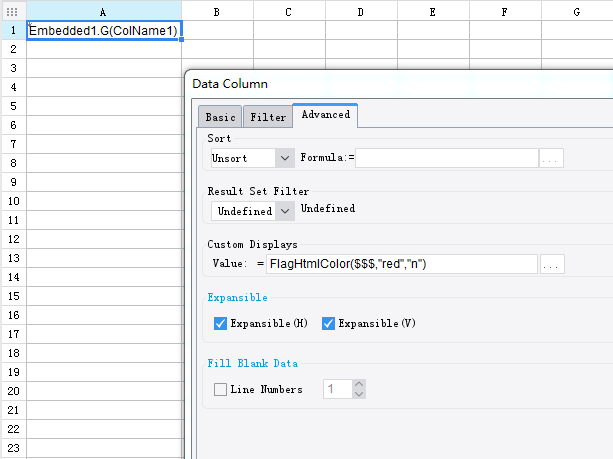The image size is (613, 459).
Task: Open the Sort formula editor ellipsis button
Action: (x=551, y=158)
